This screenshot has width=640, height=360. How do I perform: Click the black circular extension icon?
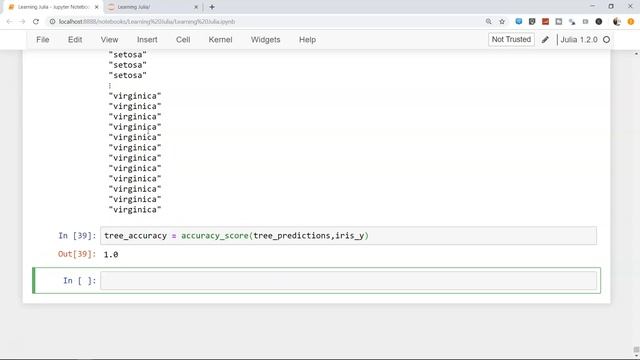(599, 22)
